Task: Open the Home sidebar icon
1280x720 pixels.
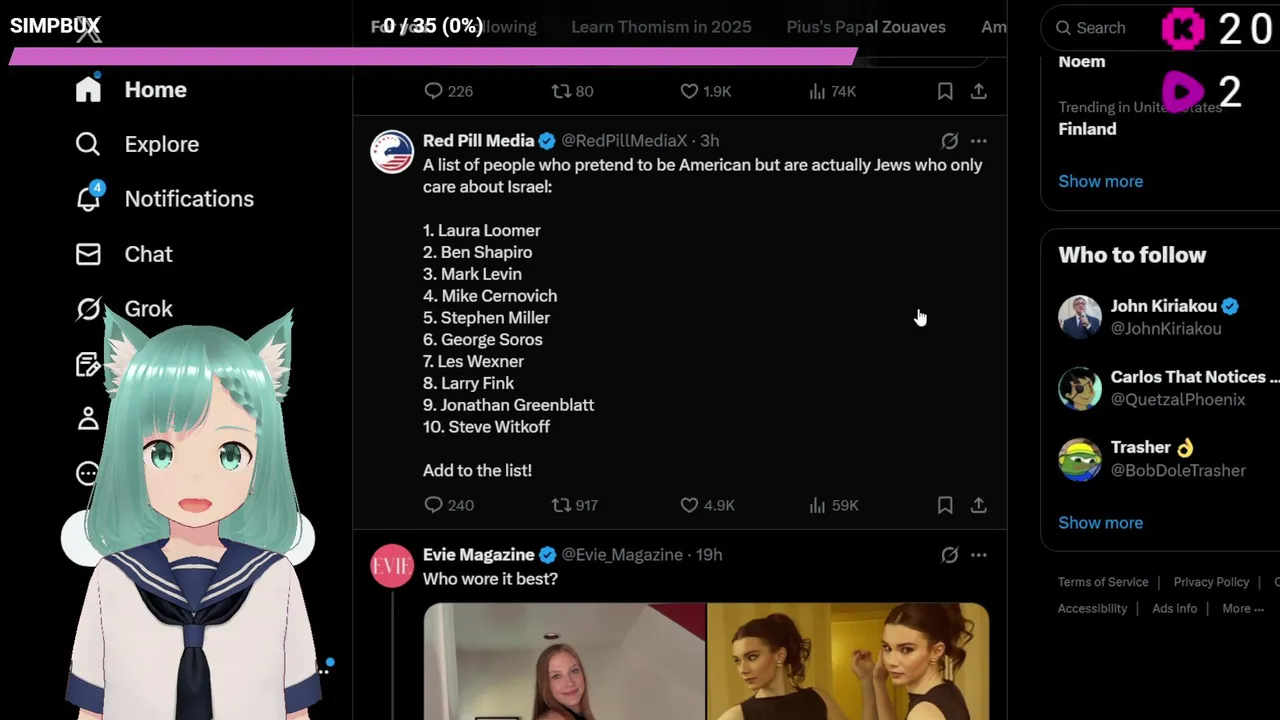Action: (88, 89)
